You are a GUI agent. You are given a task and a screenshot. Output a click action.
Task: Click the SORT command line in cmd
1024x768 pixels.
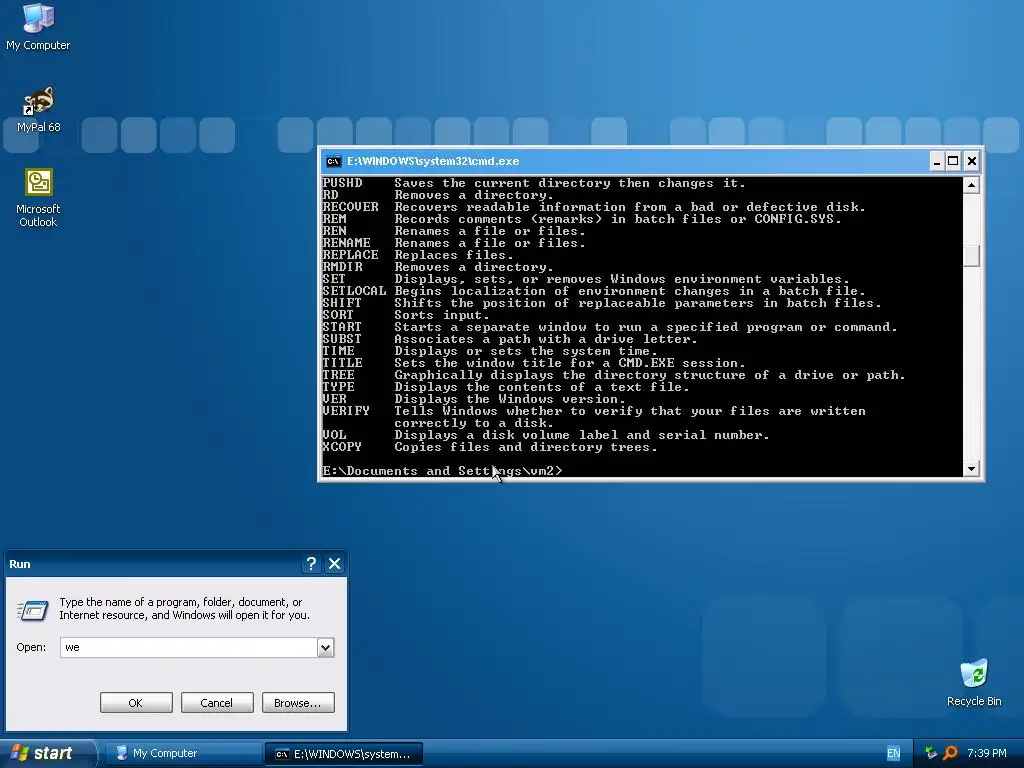pyautogui.click(x=406, y=315)
